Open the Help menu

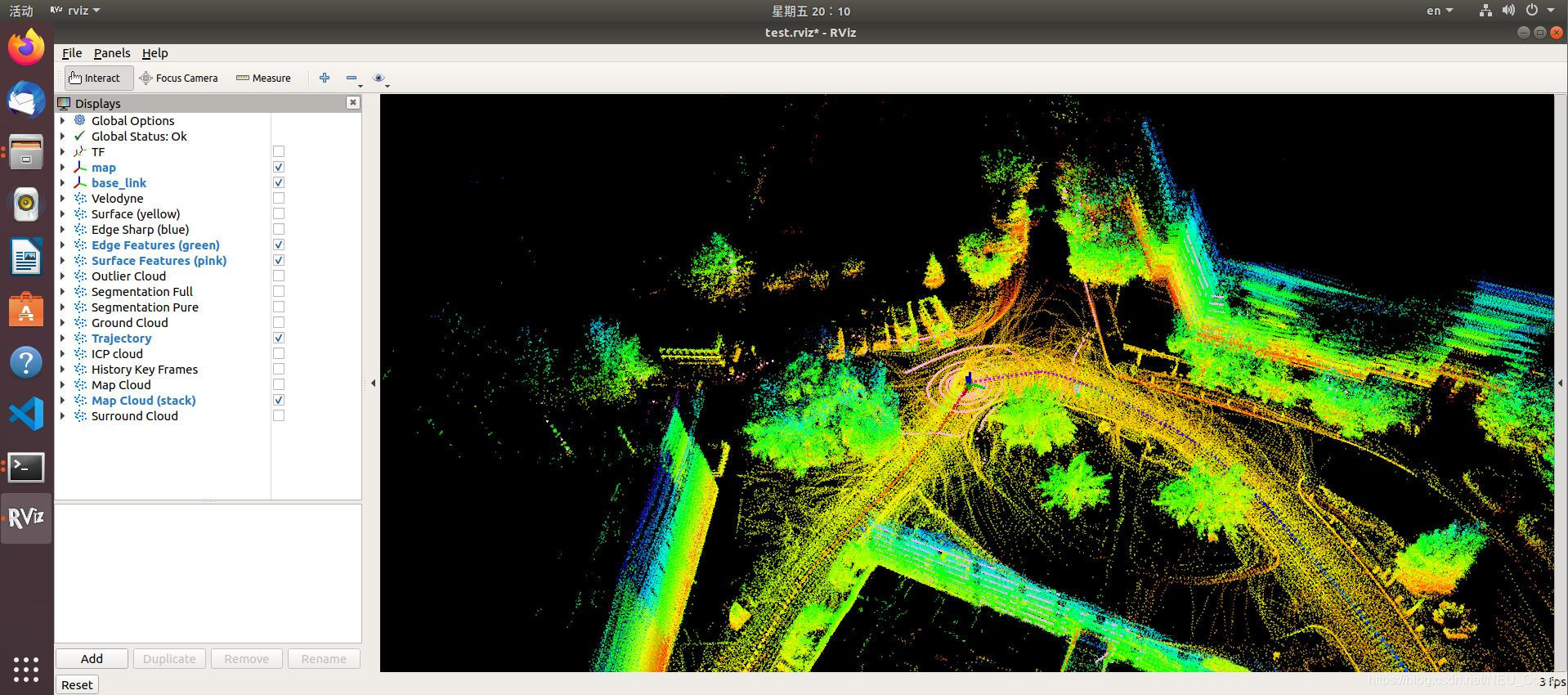click(155, 52)
